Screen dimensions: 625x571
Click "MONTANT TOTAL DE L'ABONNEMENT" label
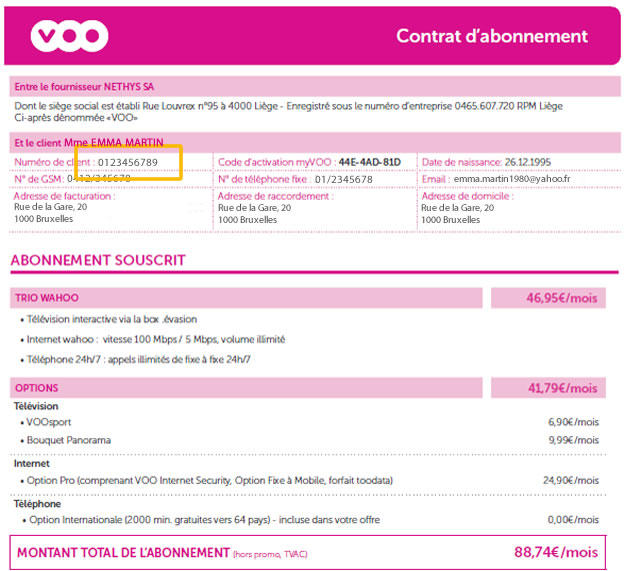123,553
